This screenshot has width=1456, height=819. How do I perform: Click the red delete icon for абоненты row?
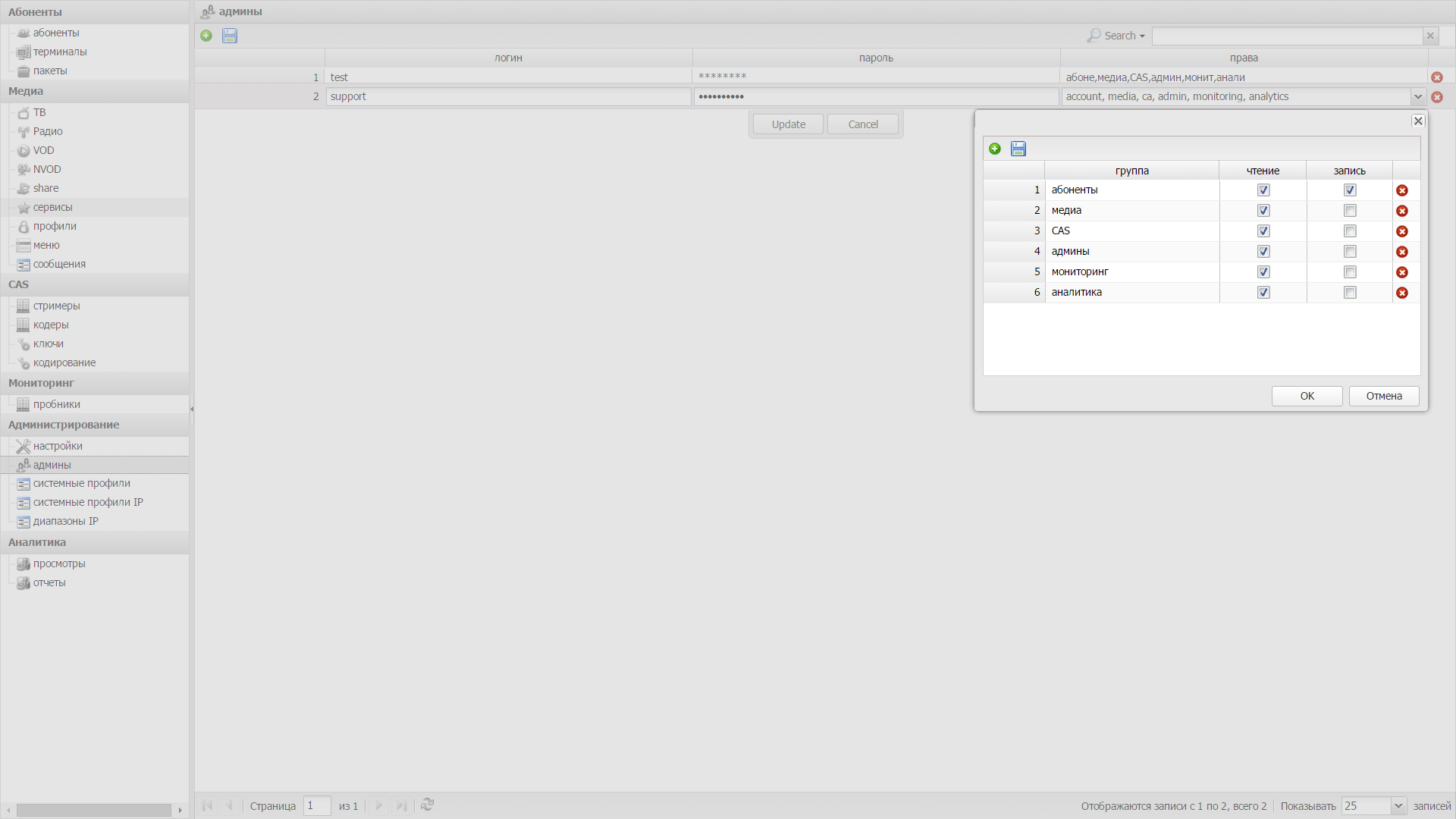tap(1402, 190)
